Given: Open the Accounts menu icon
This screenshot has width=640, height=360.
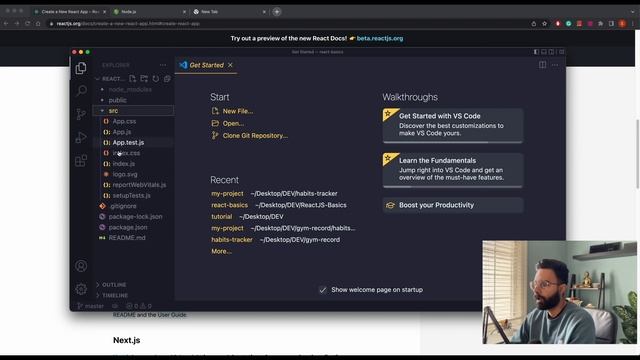Looking at the screenshot, I should pyautogui.click(x=81, y=266).
